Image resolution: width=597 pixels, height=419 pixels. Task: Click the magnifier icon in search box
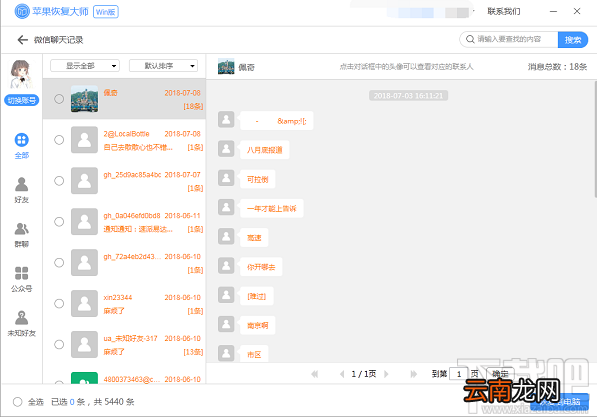tap(470, 39)
